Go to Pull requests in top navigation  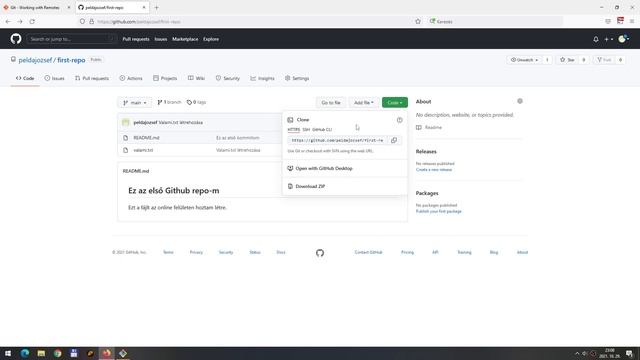[x=136, y=39]
